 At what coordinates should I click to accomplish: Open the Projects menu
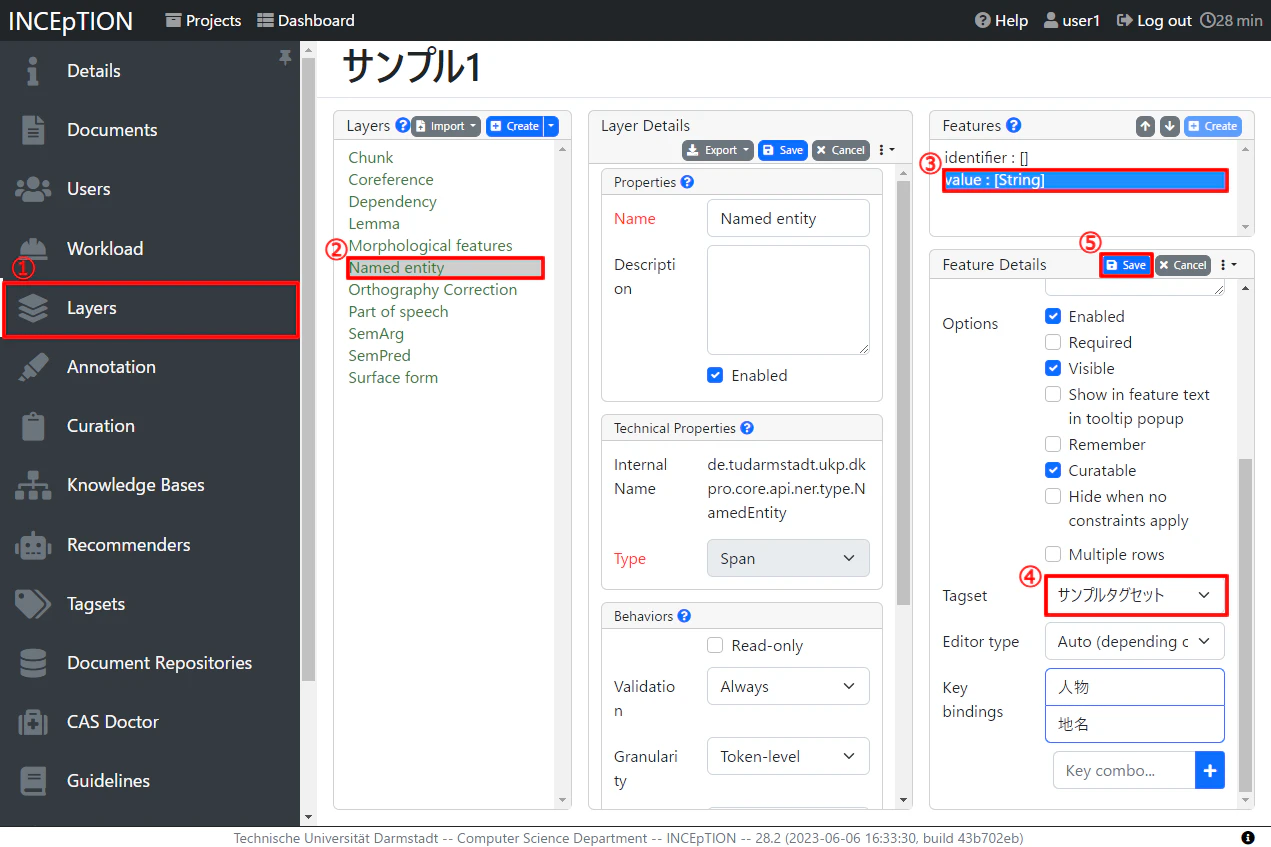pyautogui.click(x=203, y=20)
